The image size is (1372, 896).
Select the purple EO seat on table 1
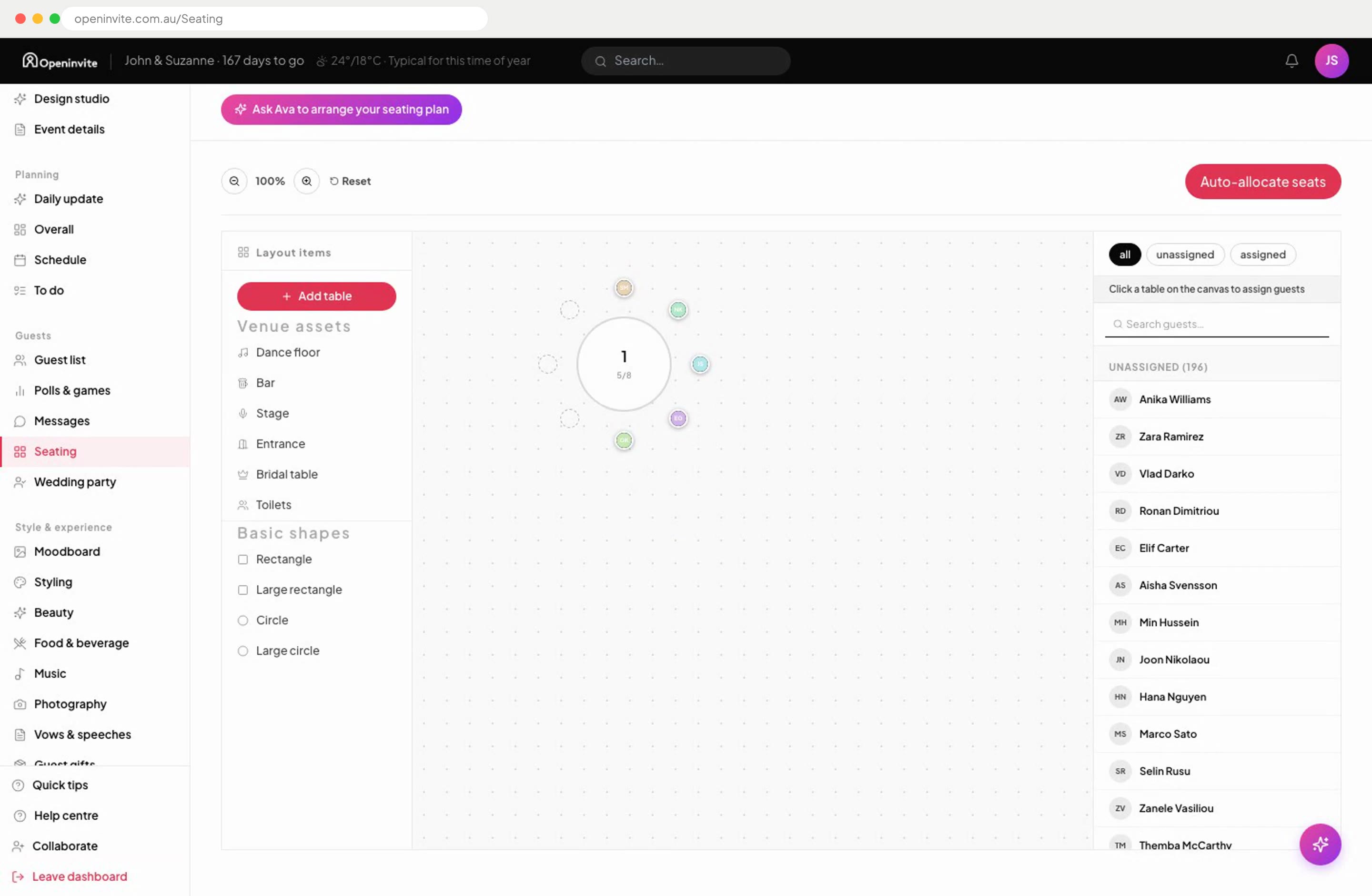(678, 418)
